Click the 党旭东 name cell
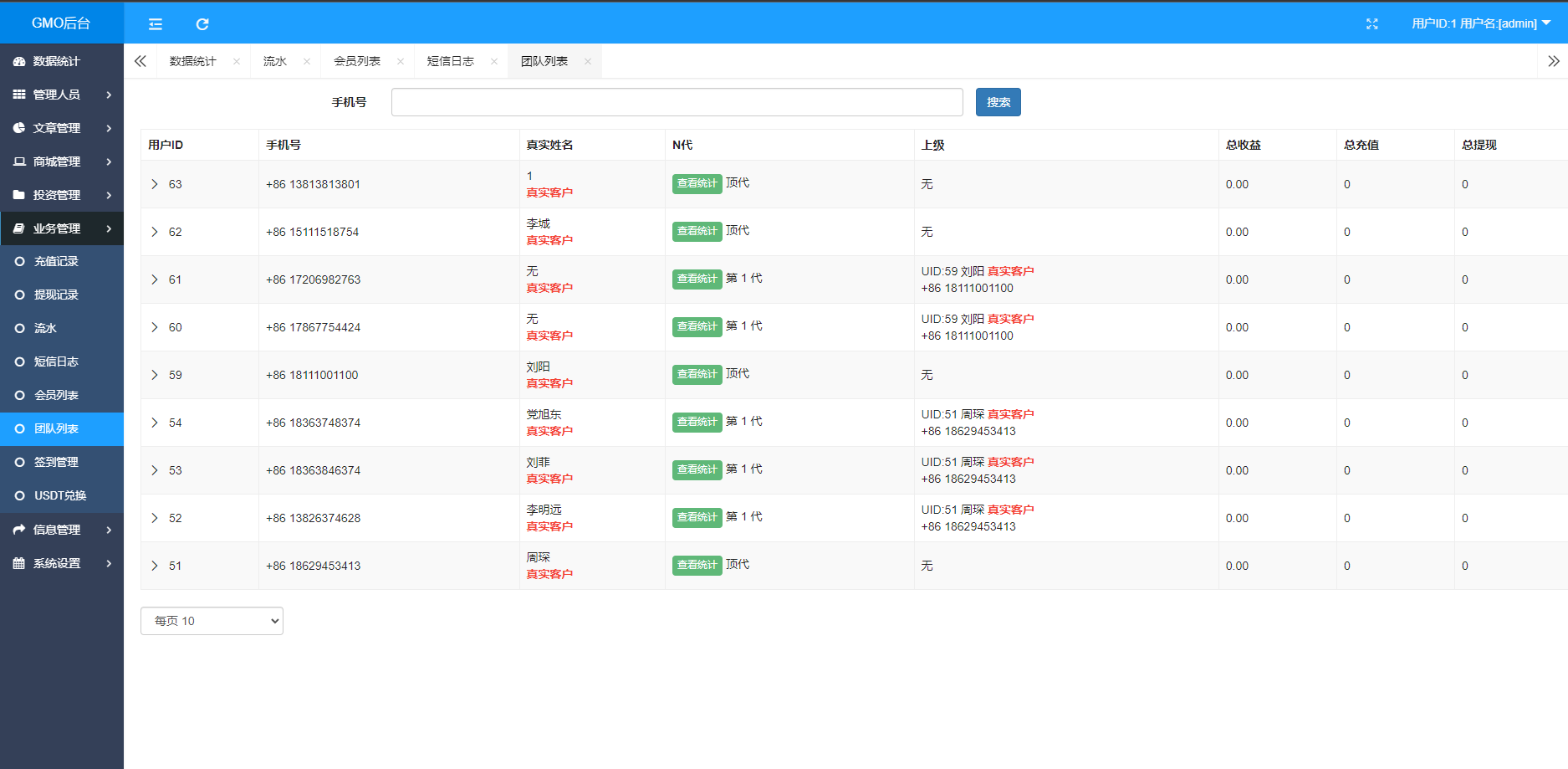This screenshot has width=1568, height=769. pos(544,414)
